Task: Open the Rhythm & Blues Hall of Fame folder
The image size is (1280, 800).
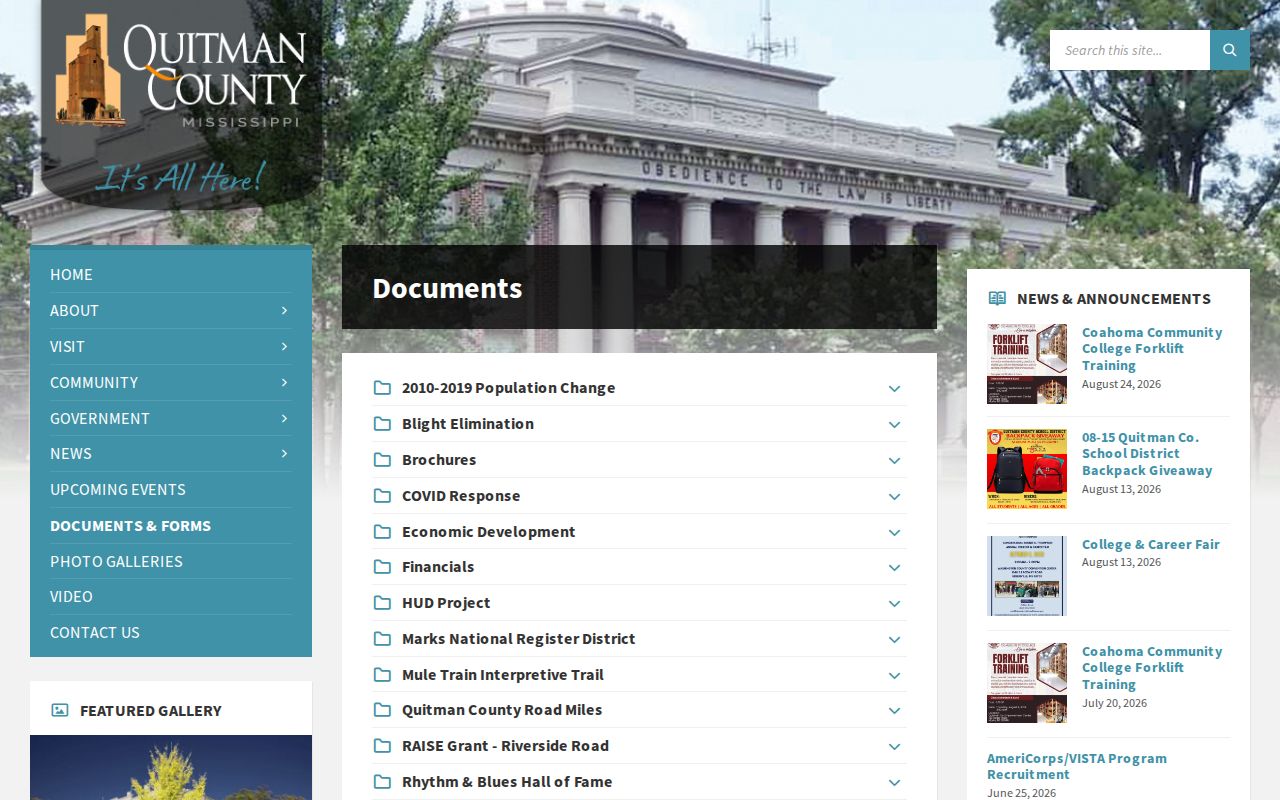Action: (x=507, y=782)
